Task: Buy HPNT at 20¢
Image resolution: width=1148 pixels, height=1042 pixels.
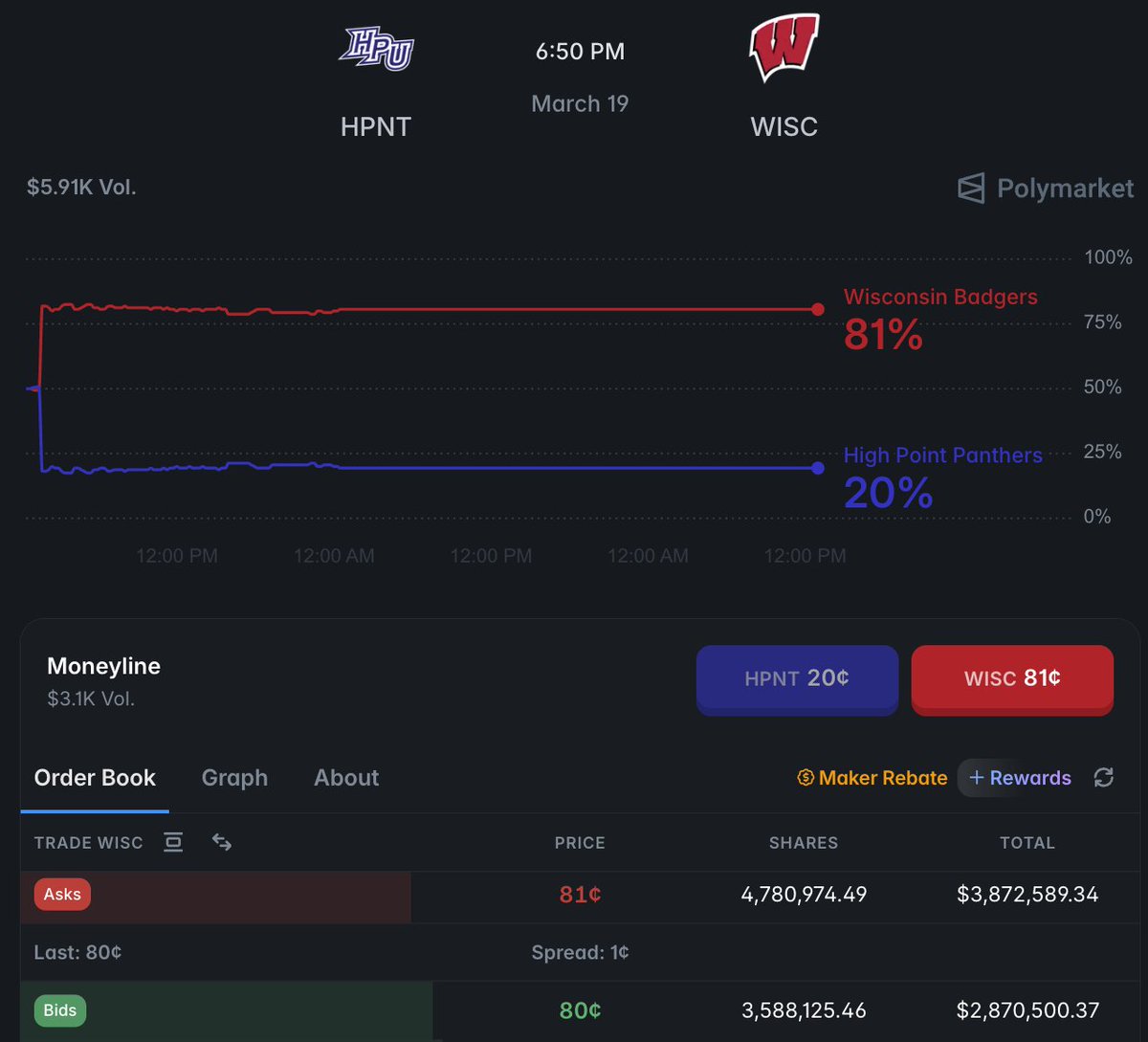Action: [x=797, y=679]
